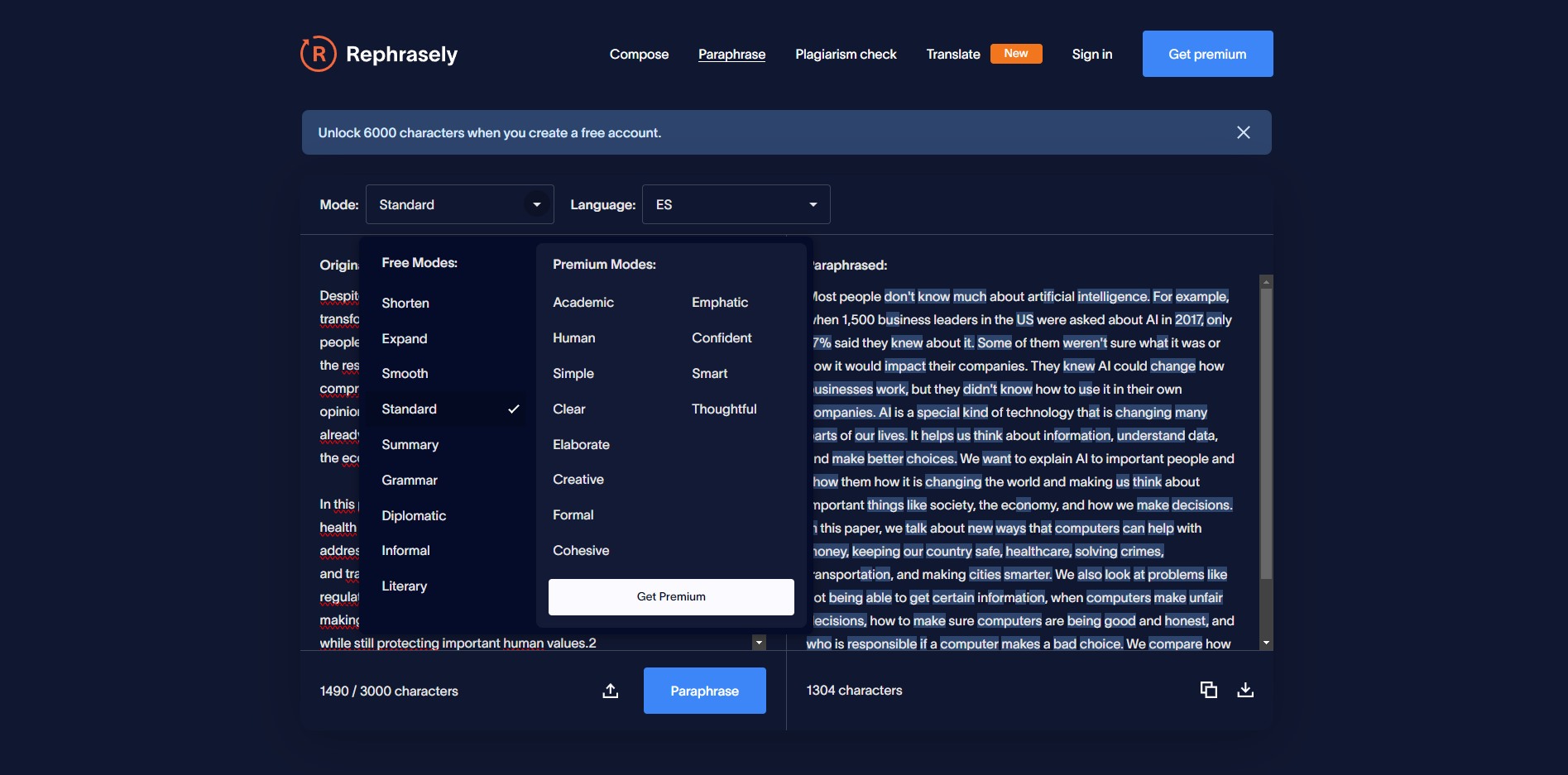Dismiss the unlock characters banner

click(x=1243, y=132)
